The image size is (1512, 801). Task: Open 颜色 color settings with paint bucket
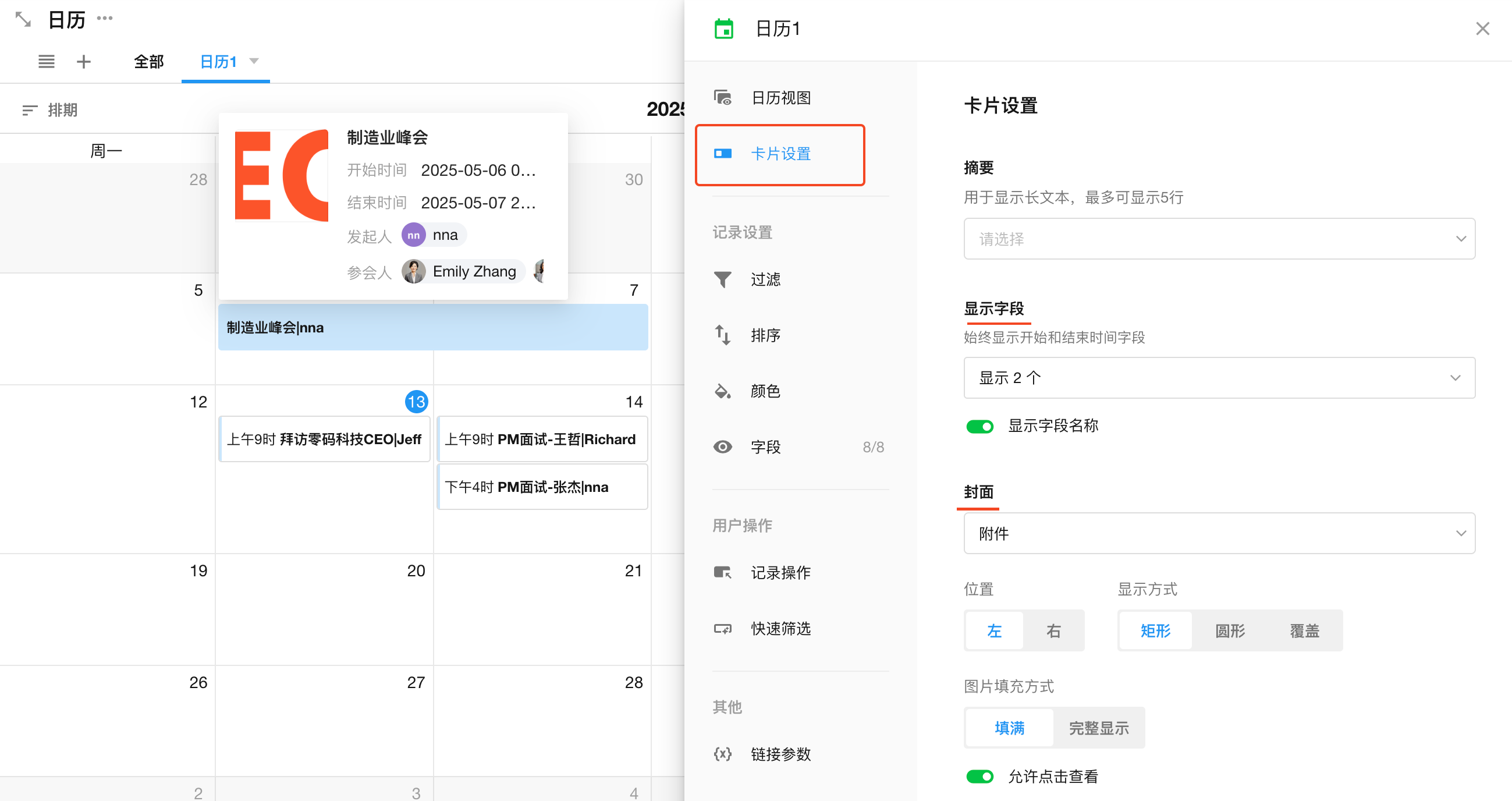click(765, 391)
